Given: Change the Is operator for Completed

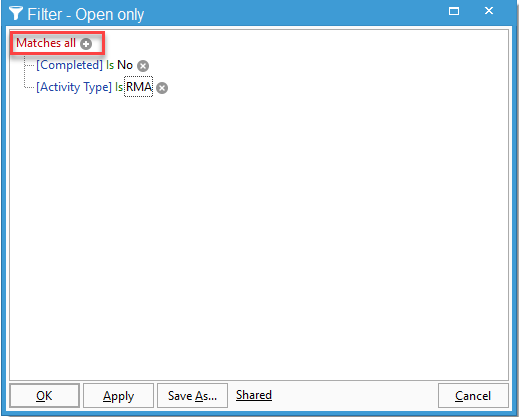Looking at the screenshot, I should [x=110, y=65].
